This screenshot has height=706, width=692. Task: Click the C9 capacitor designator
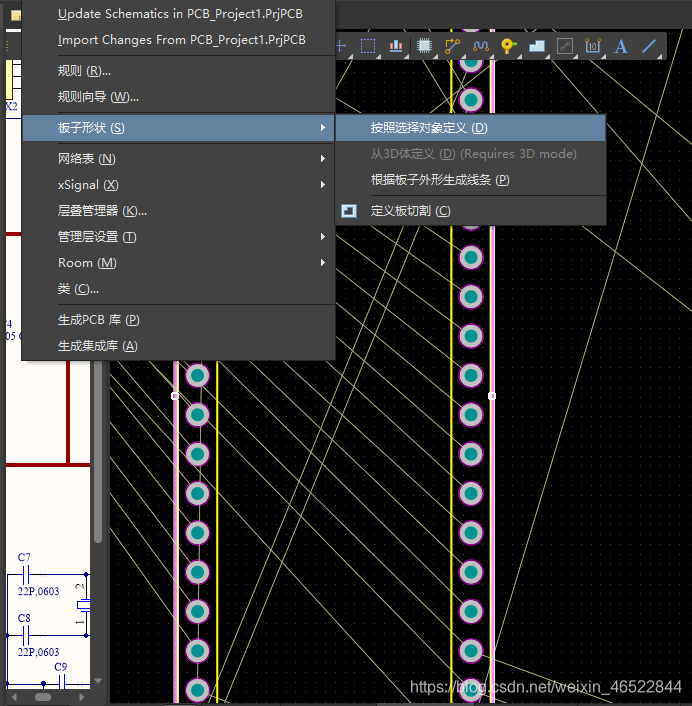[x=61, y=667]
